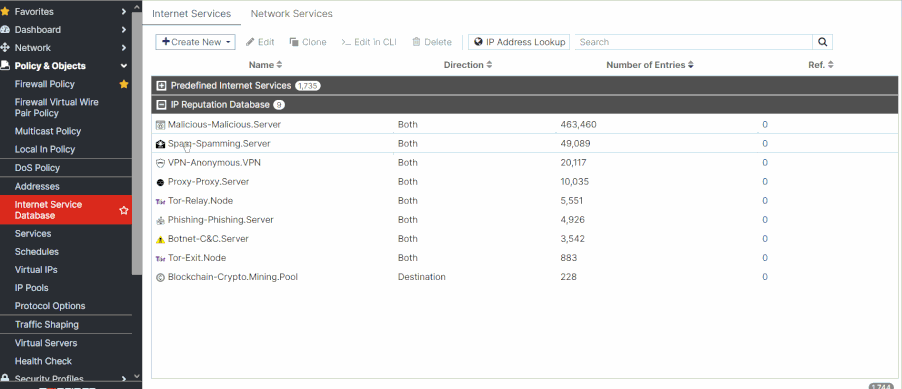
Task: Sort by the Ref. column
Action: tap(821, 65)
